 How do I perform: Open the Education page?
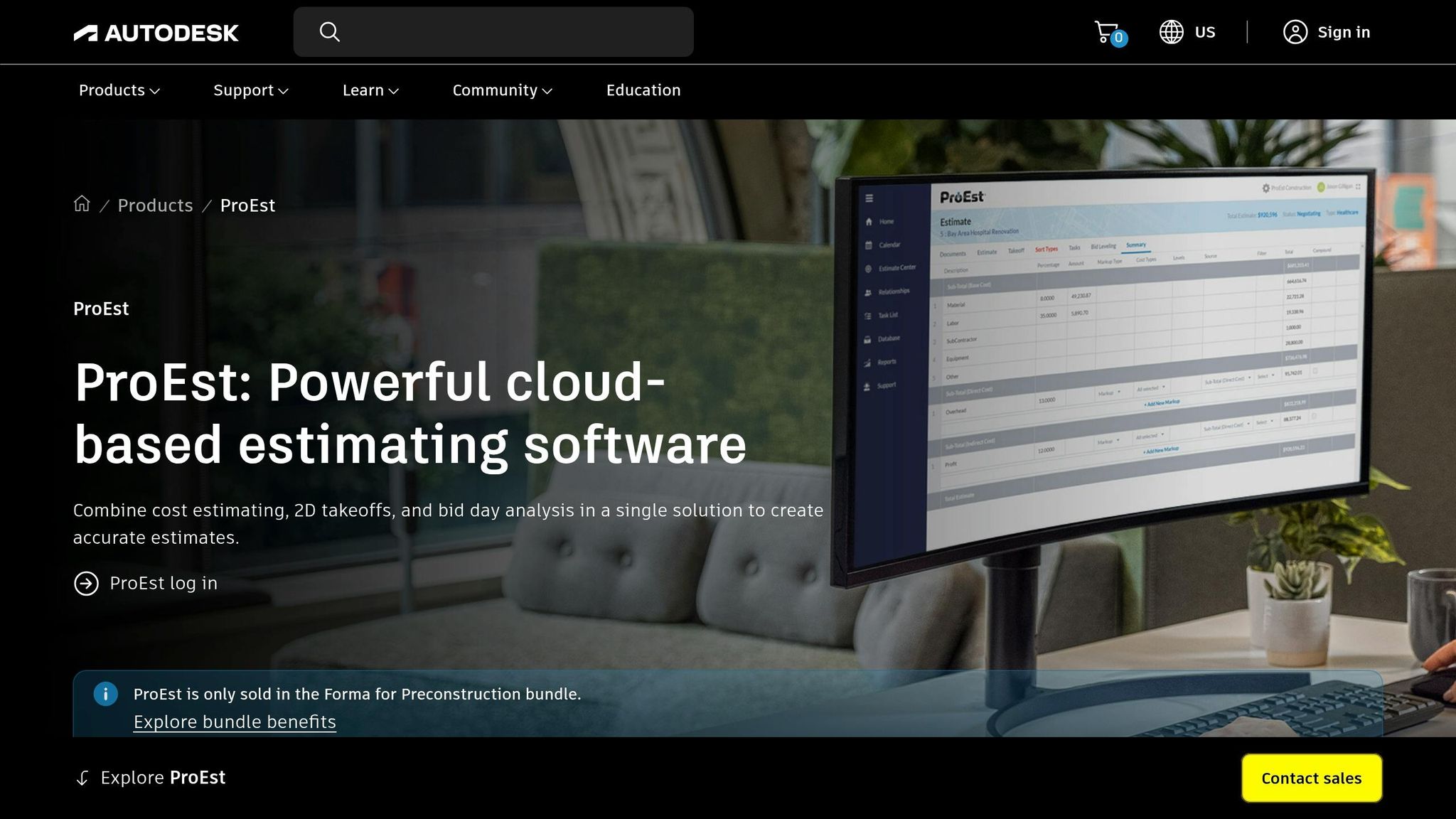(x=643, y=90)
